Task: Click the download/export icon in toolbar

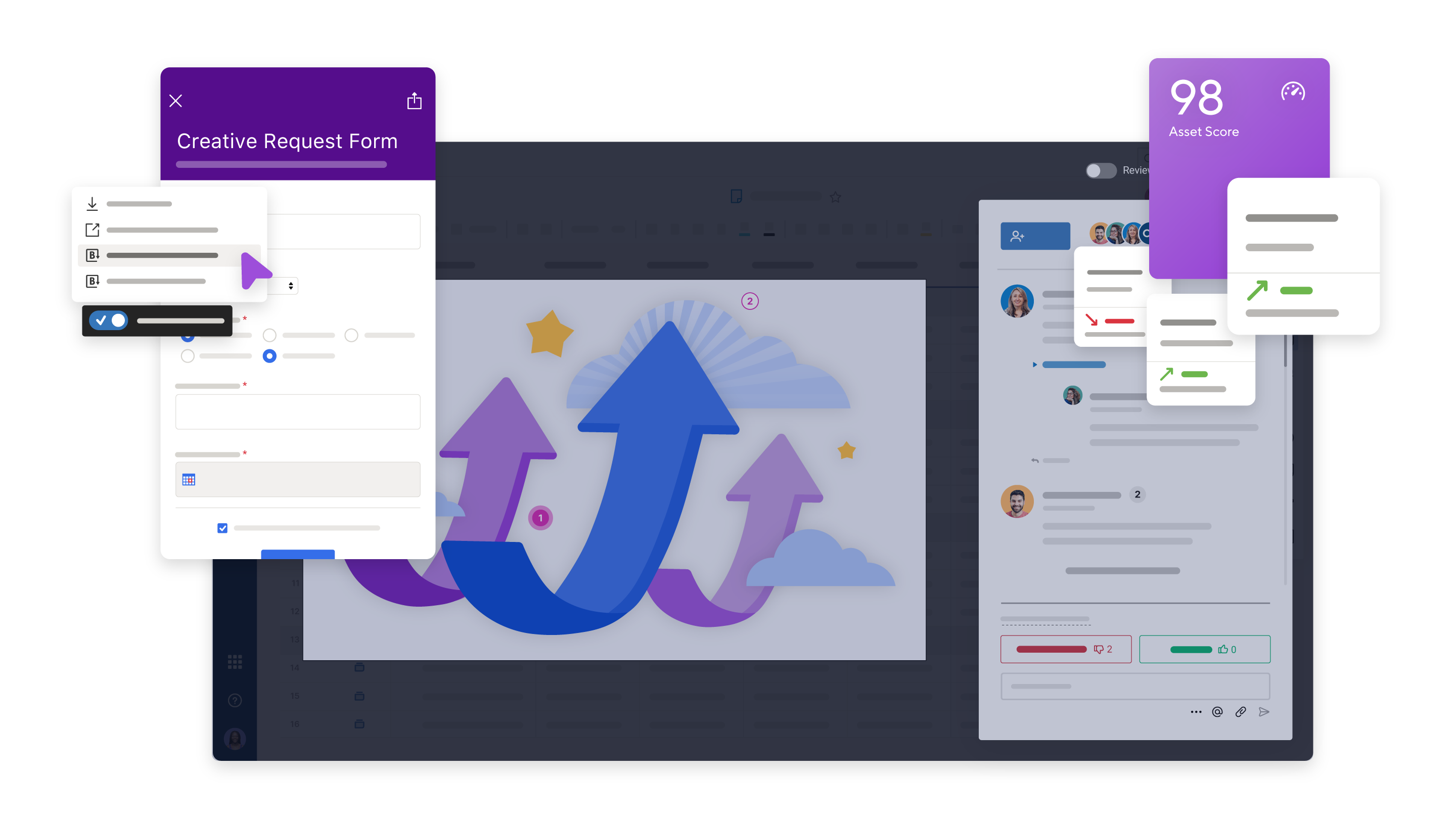Action: click(92, 203)
